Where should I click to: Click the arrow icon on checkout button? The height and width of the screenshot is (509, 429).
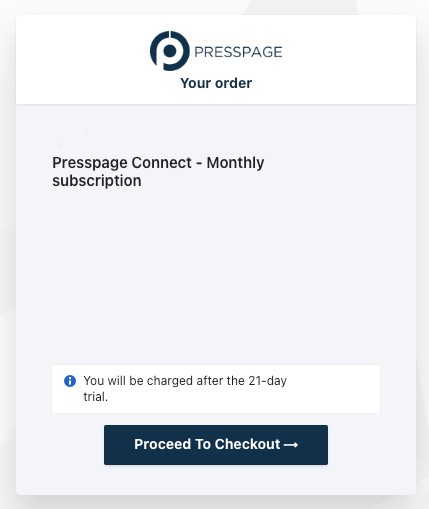pos(291,445)
